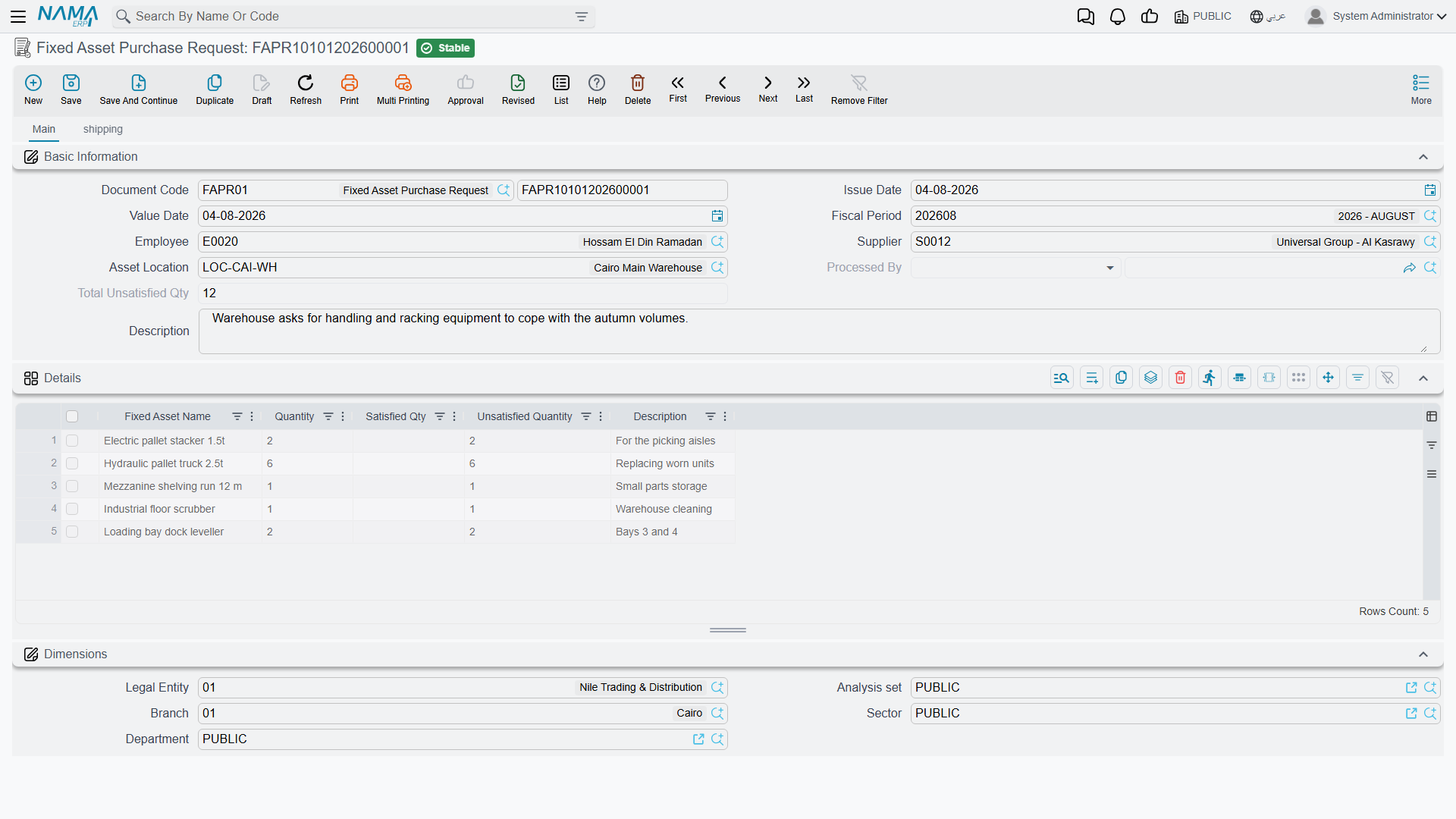
Task: Click Remove Filter in toolbar
Action: (x=859, y=89)
